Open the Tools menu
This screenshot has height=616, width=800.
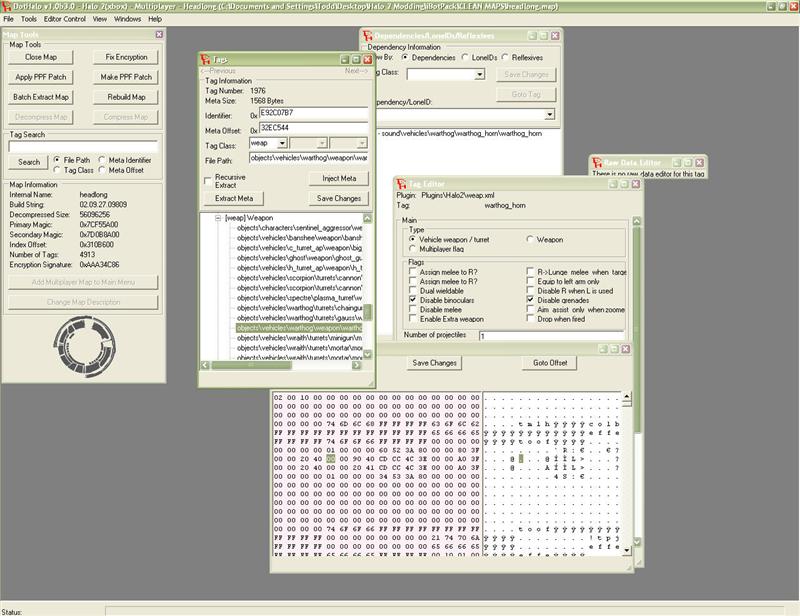tap(29, 19)
